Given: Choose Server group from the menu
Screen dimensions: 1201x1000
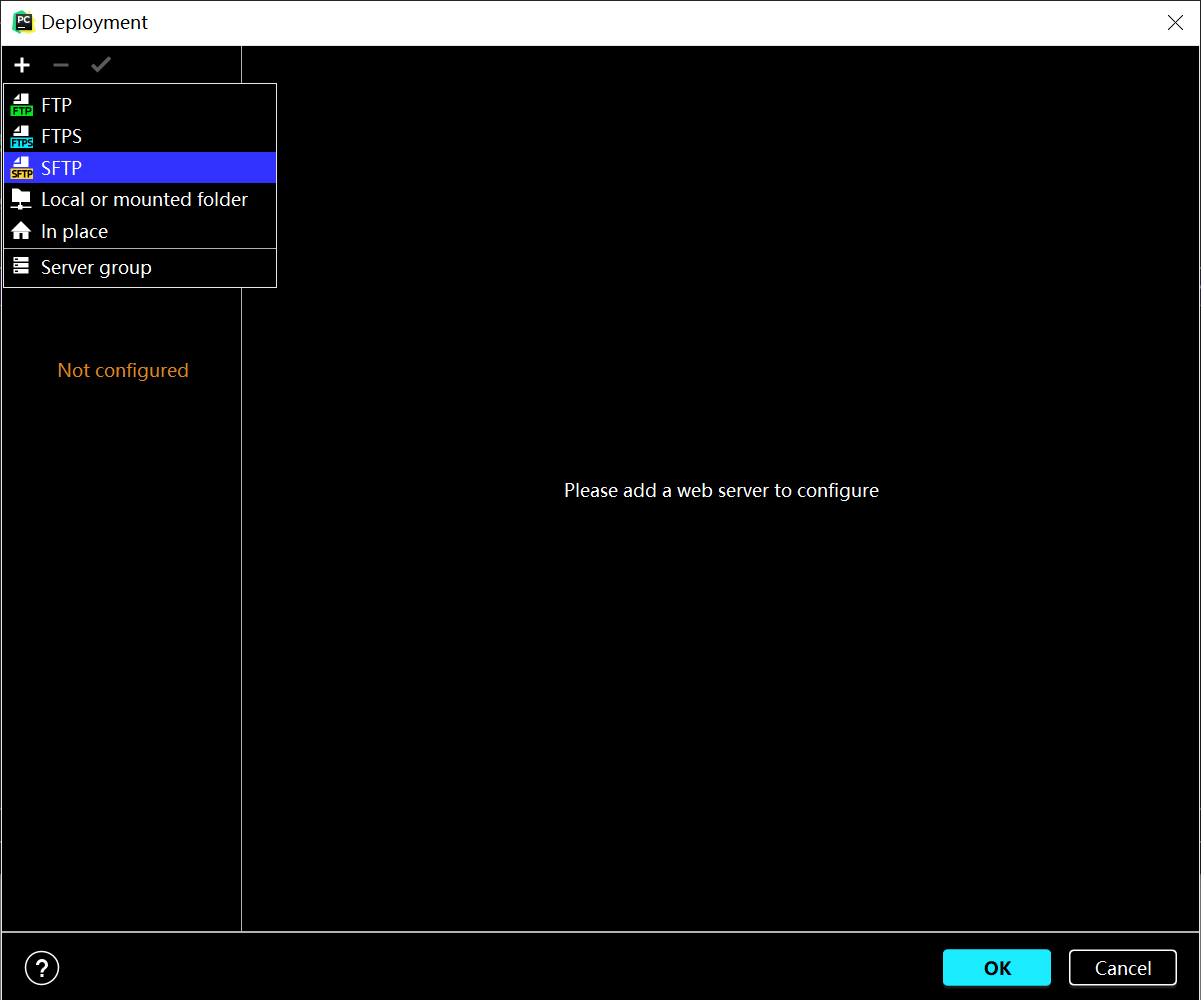Looking at the screenshot, I should click(x=140, y=267).
